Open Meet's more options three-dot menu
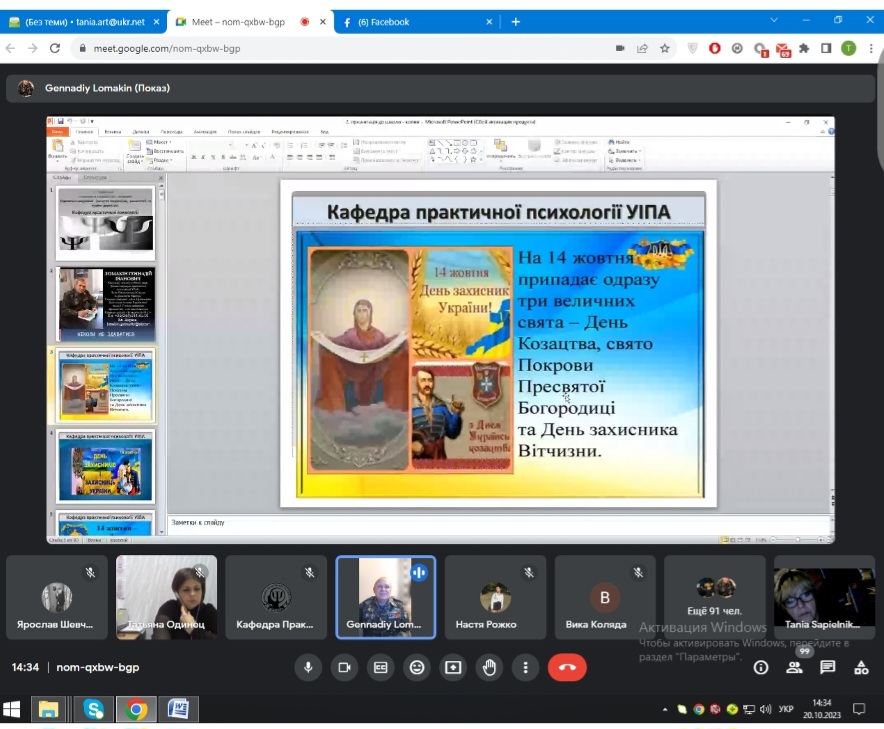Image resolution: width=884 pixels, height=729 pixels. tap(525, 668)
